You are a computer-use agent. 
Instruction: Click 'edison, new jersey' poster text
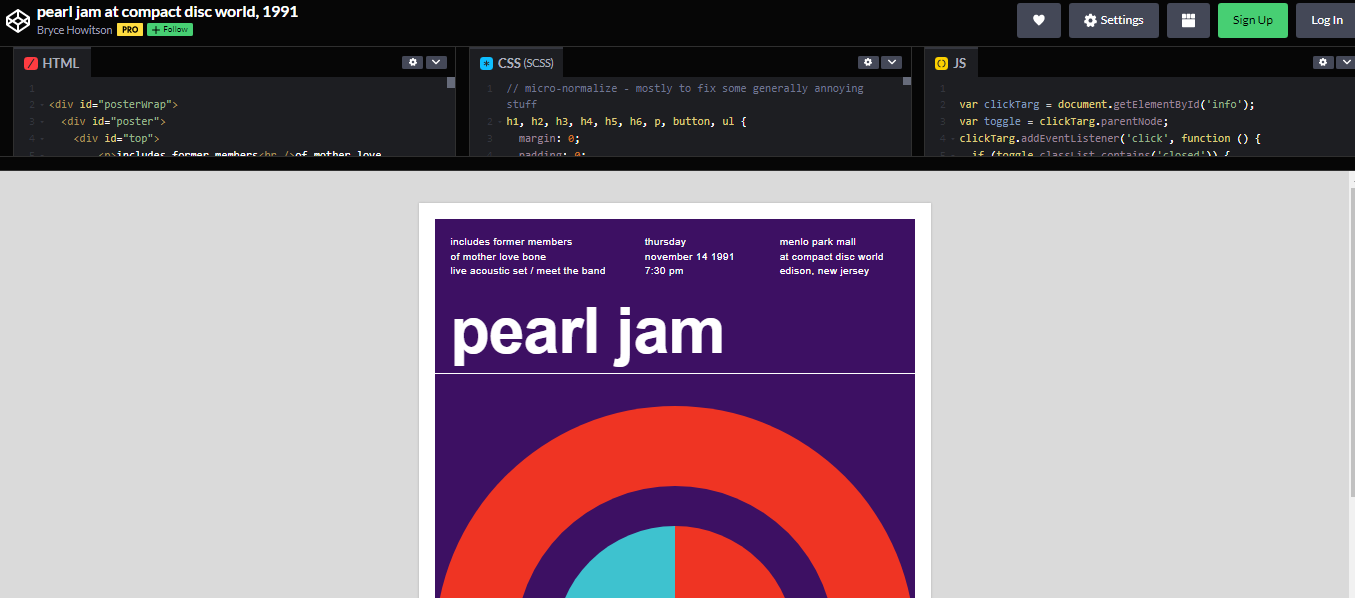click(x=824, y=271)
